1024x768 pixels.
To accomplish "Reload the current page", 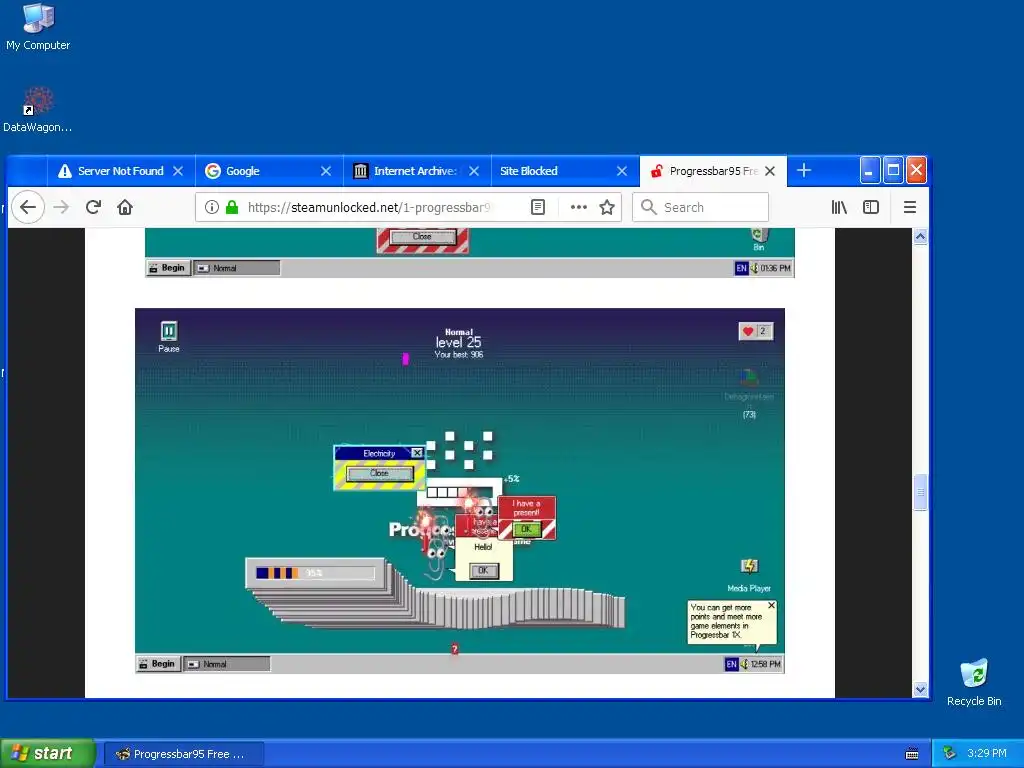I will tap(93, 207).
